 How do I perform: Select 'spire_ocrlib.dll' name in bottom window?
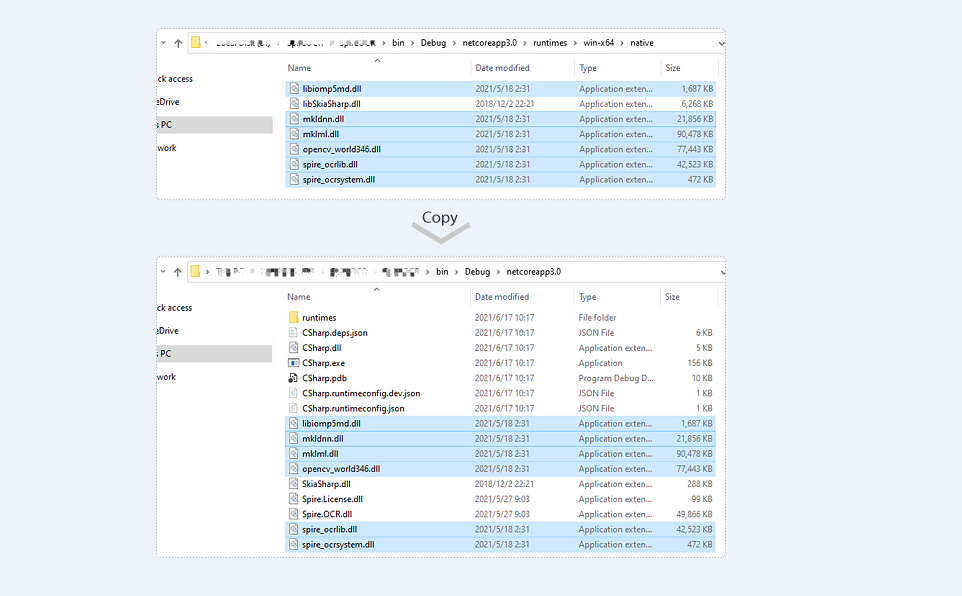click(x=329, y=529)
